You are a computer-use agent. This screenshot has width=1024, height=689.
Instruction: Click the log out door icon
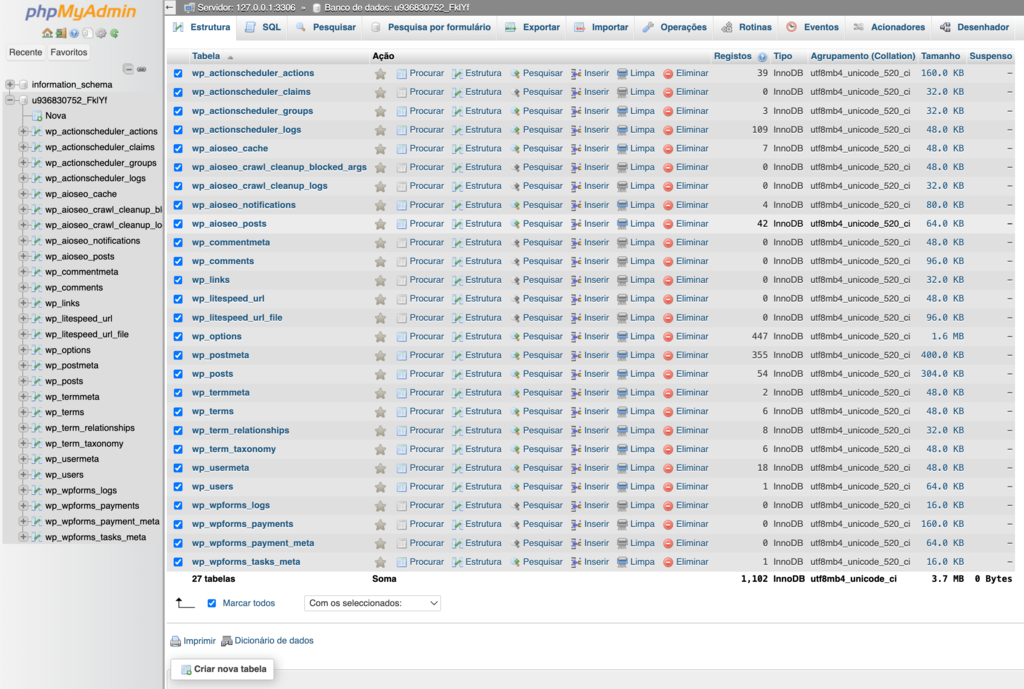point(61,33)
